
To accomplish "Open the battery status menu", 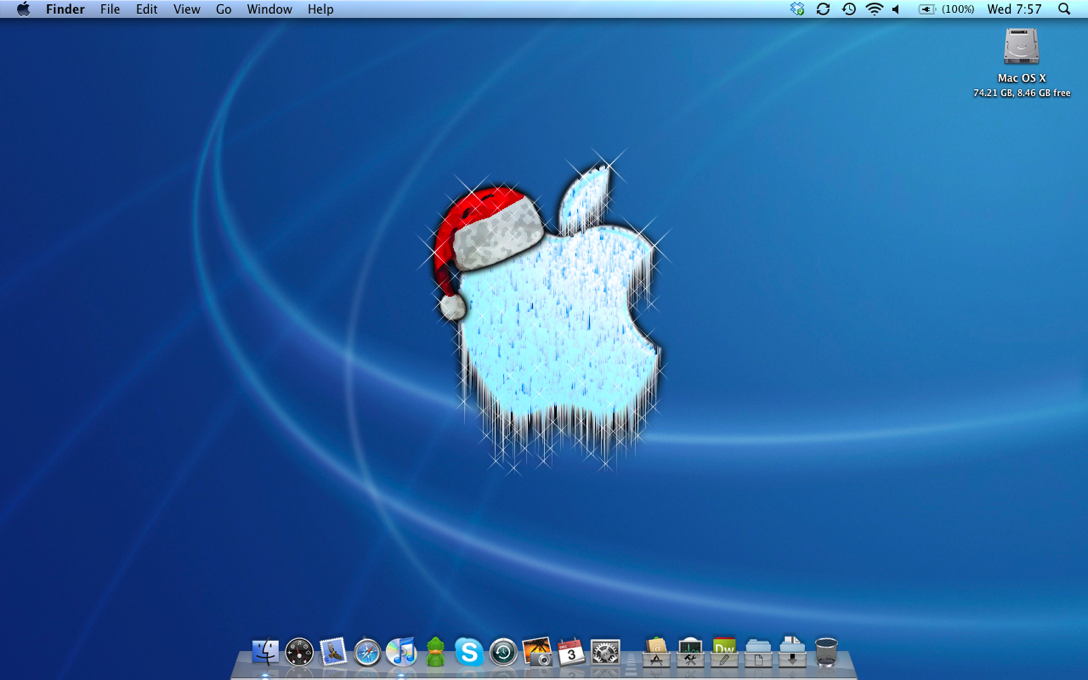I will tap(927, 9).
